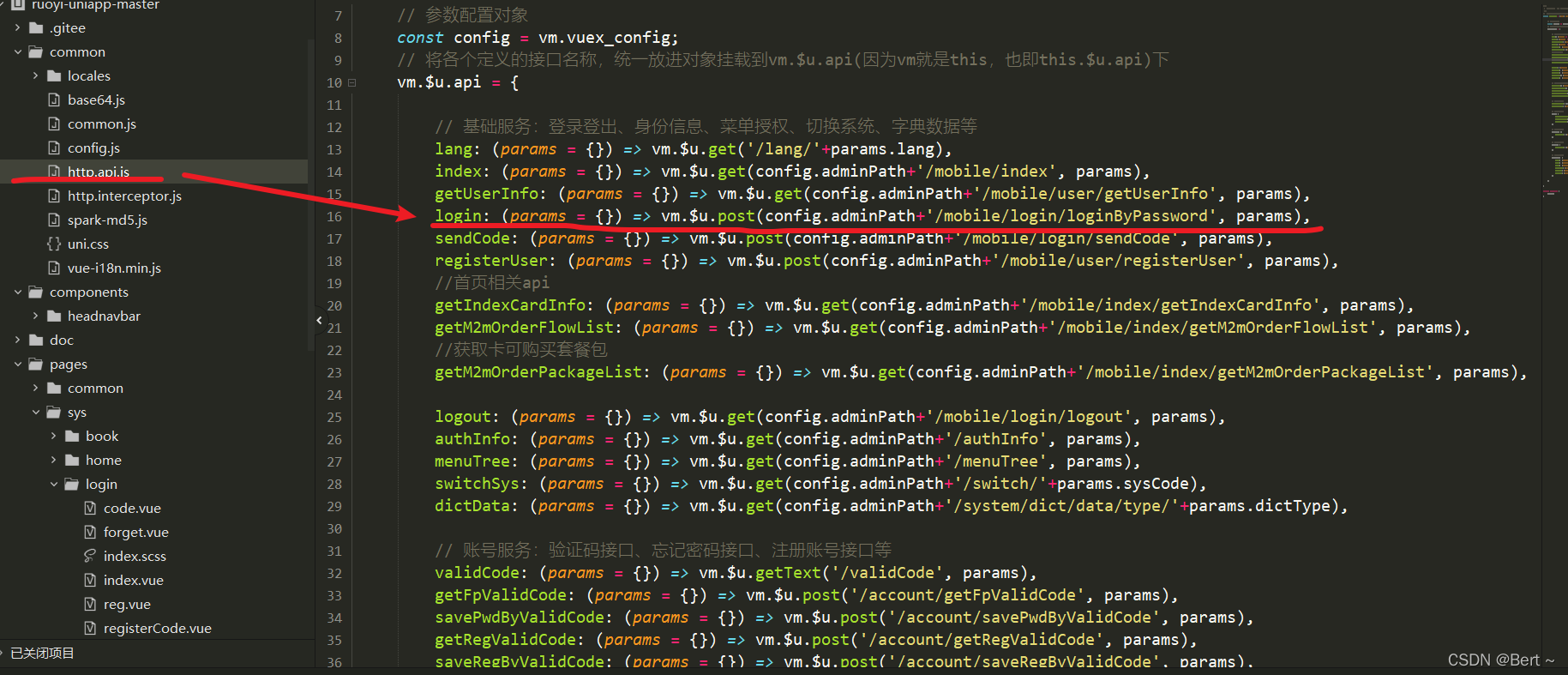1568x675 pixels.
Task: Click the registerCode.vue file icon
Action: pos(90,629)
